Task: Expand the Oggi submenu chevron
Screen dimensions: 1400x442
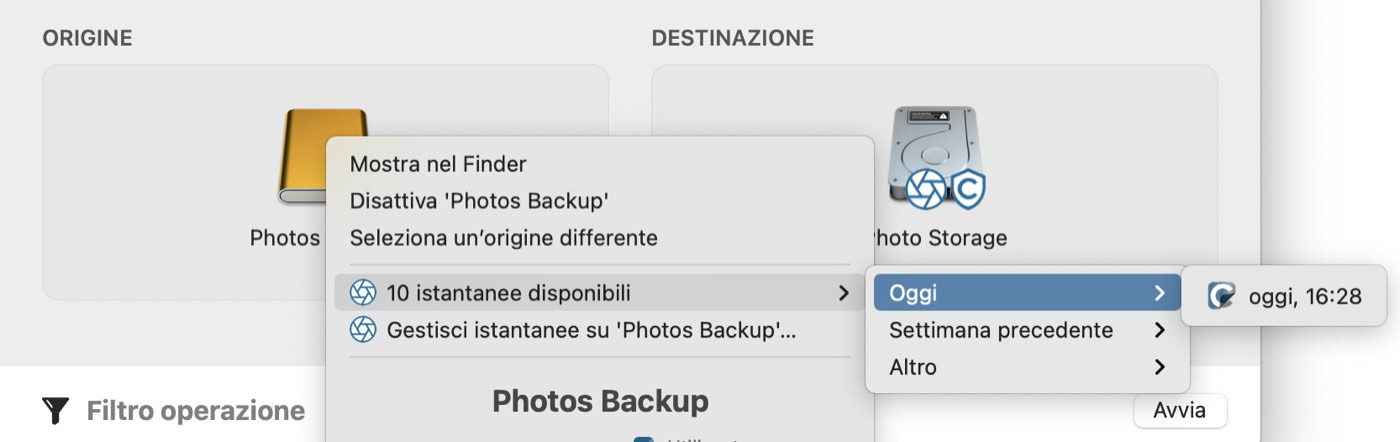Action: 1159,293
